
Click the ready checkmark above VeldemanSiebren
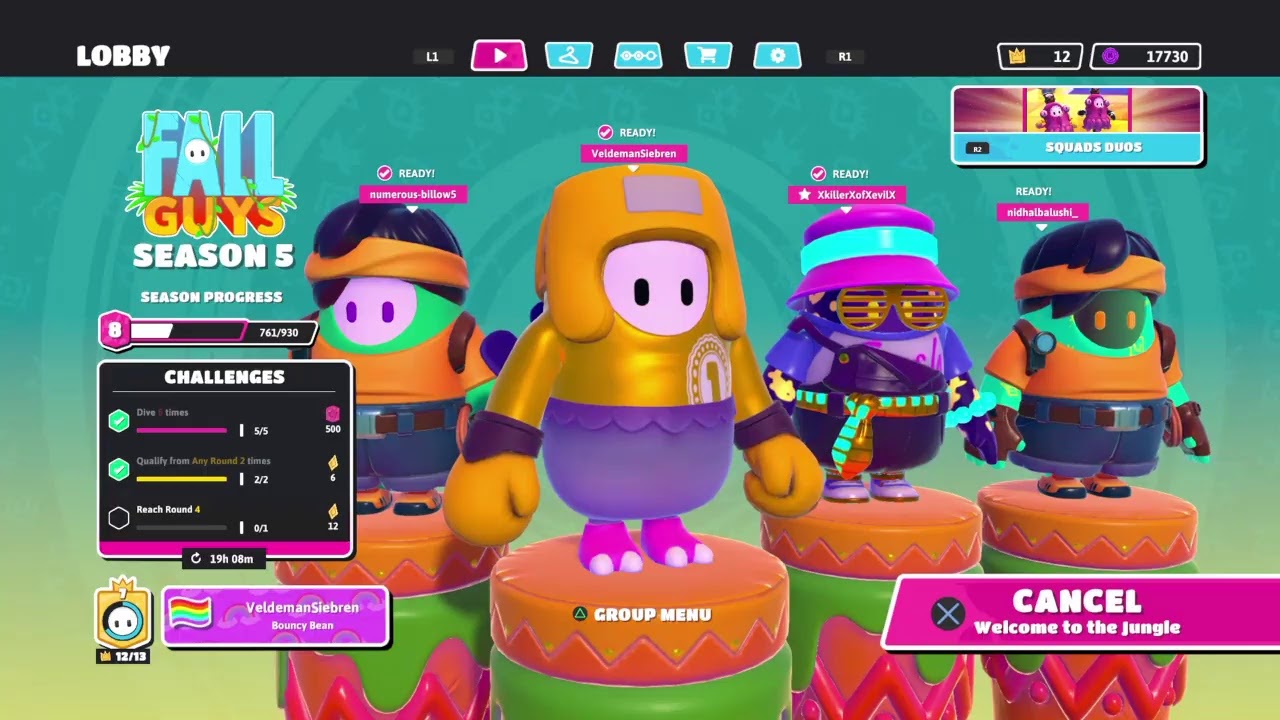605,132
